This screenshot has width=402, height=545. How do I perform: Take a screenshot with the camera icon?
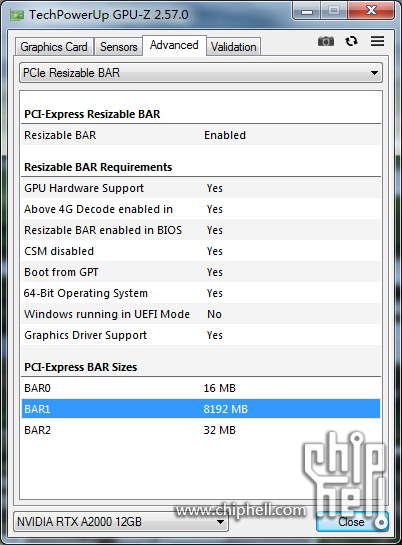pos(326,41)
